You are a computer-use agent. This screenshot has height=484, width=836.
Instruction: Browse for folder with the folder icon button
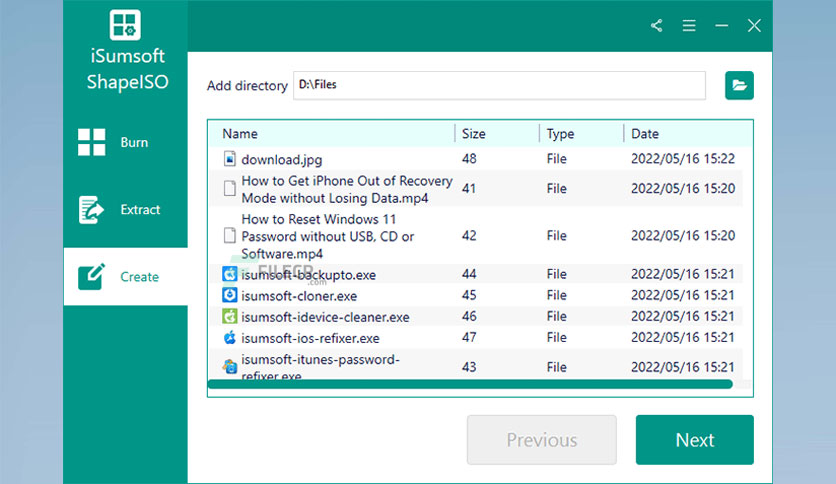[739, 85]
